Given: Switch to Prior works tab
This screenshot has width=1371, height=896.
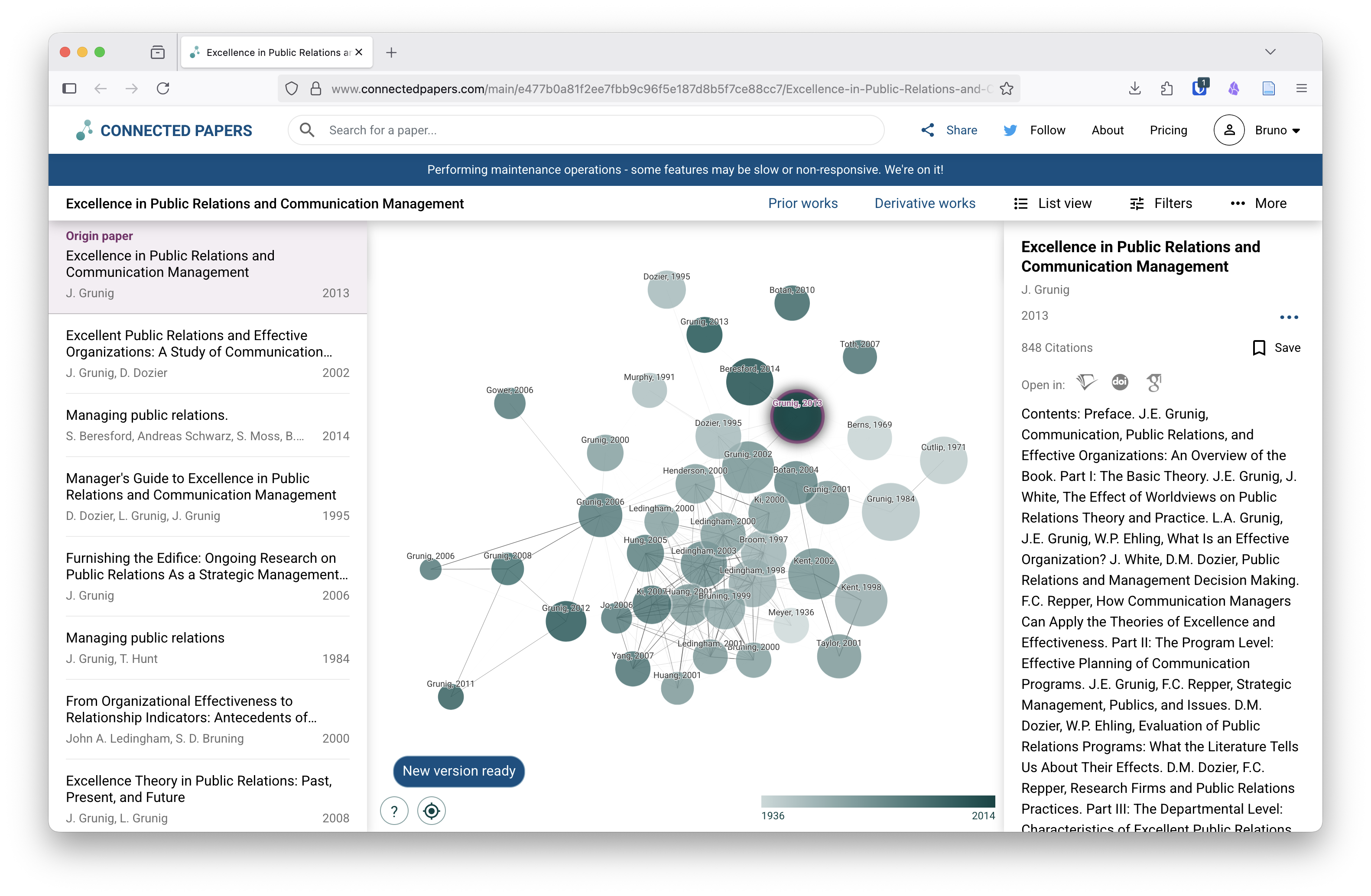Looking at the screenshot, I should click(802, 203).
